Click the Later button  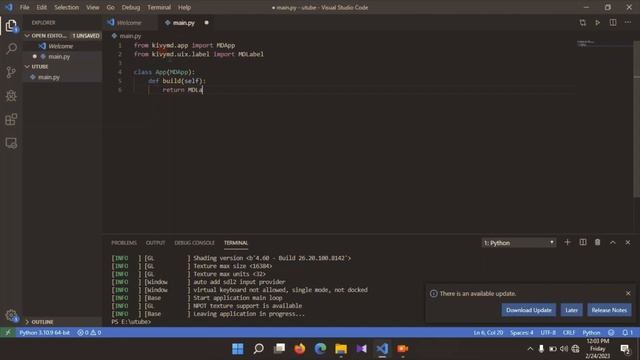pyautogui.click(x=571, y=310)
